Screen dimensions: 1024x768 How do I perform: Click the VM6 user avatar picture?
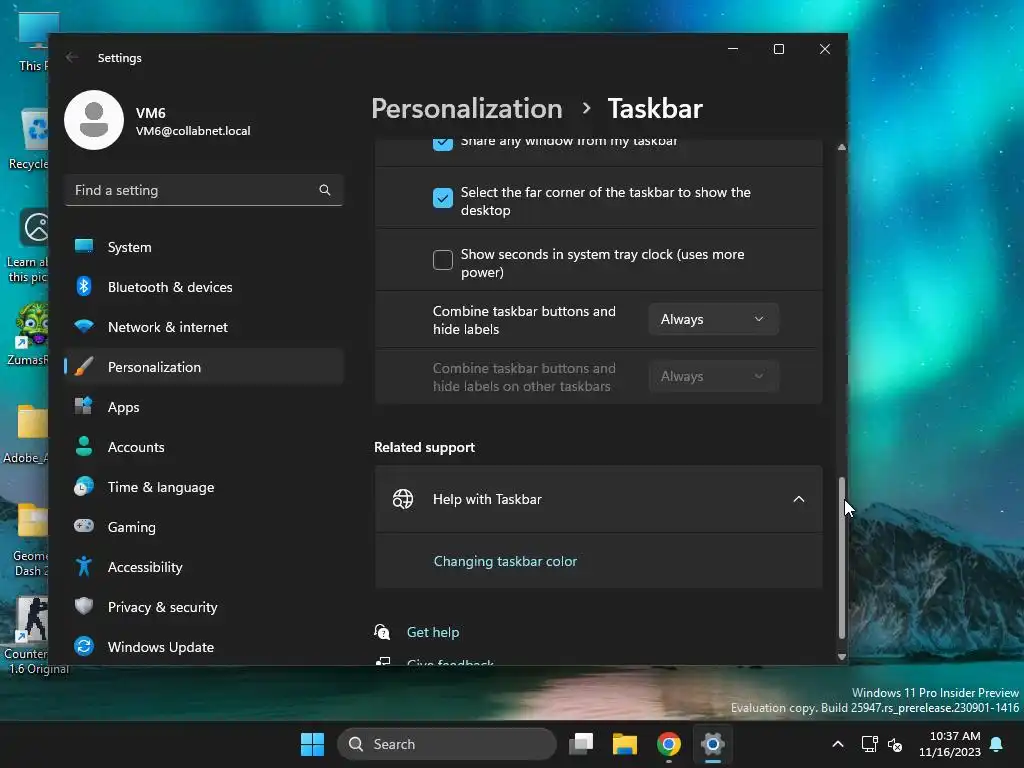[94, 120]
